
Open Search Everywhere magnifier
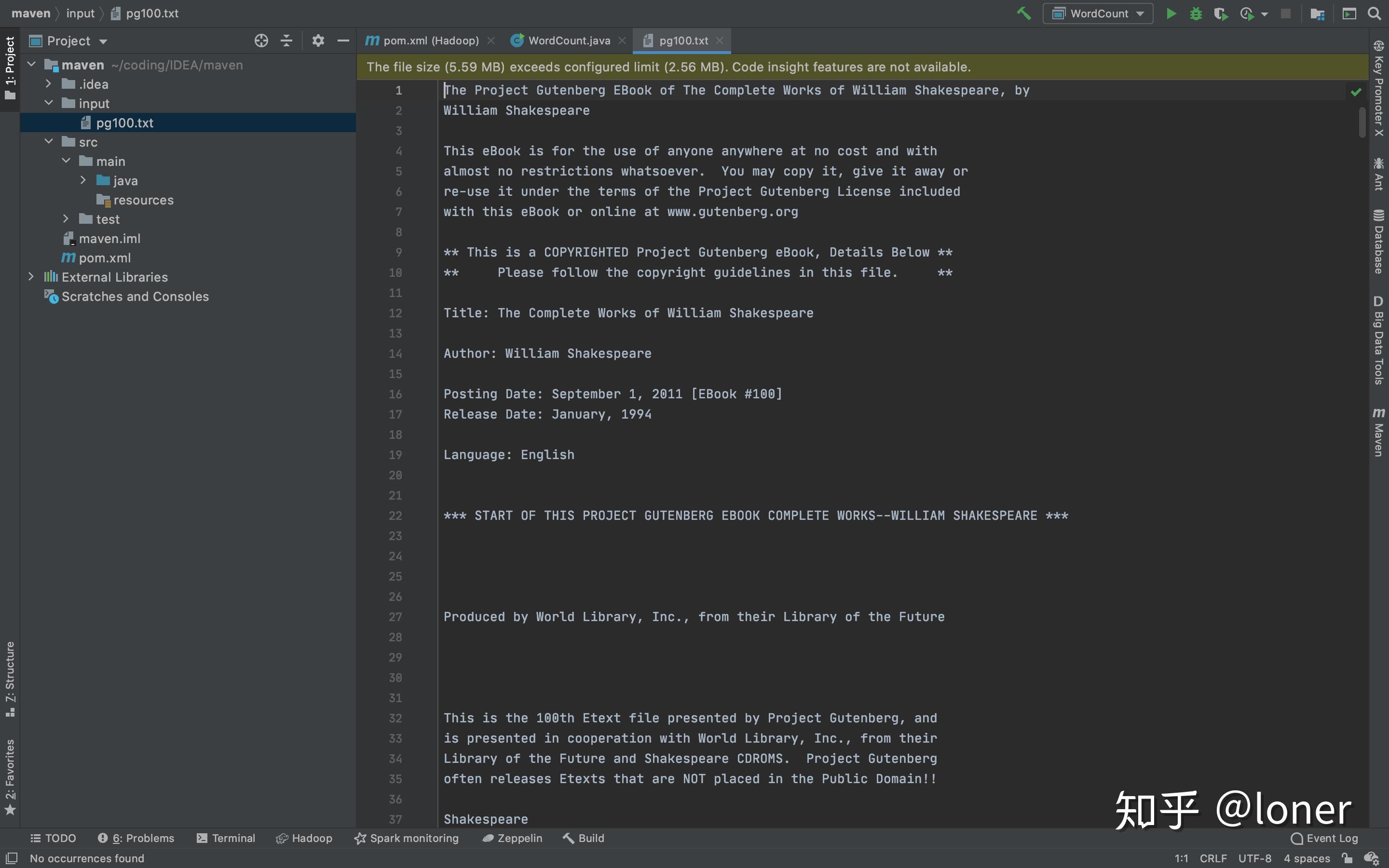pyautogui.click(x=1374, y=13)
